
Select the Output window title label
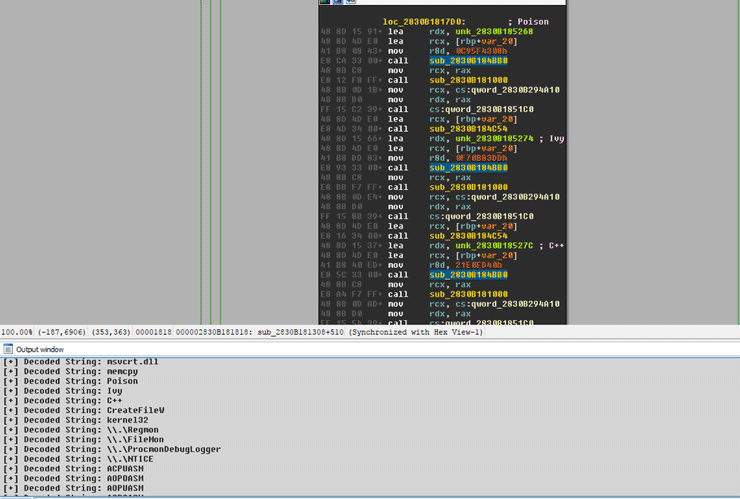tap(41, 349)
